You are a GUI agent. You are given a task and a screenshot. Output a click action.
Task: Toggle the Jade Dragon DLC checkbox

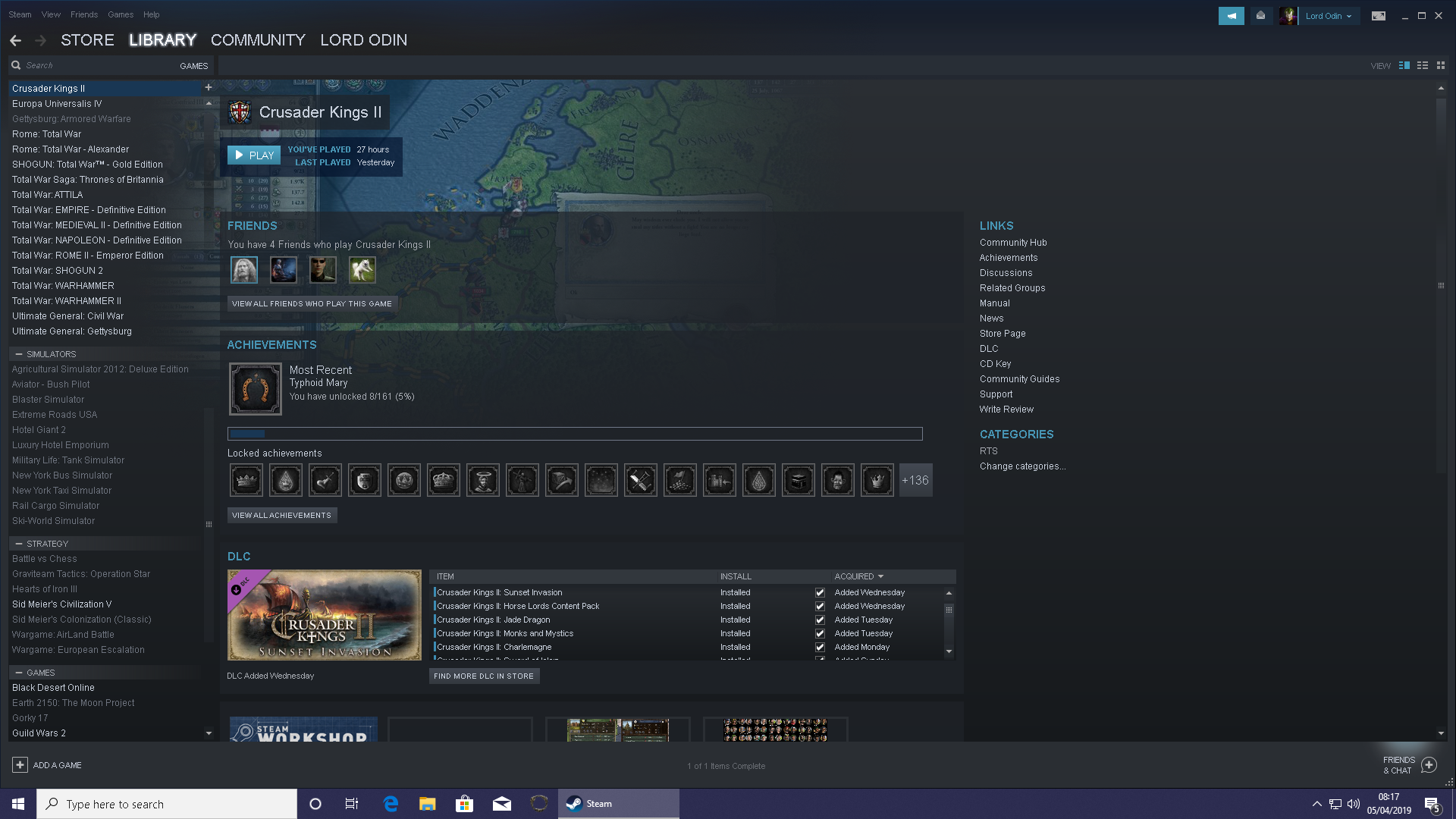[x=820, y=620]
